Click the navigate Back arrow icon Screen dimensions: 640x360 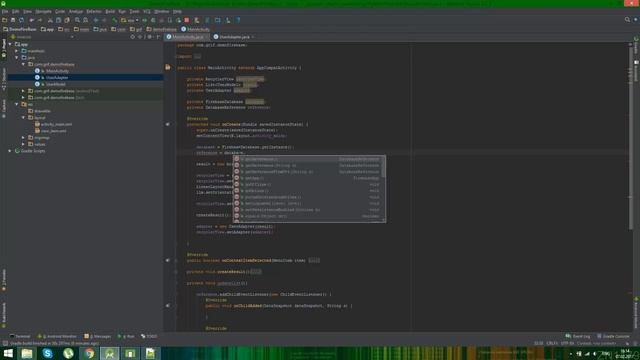click(x=96, y=20)
